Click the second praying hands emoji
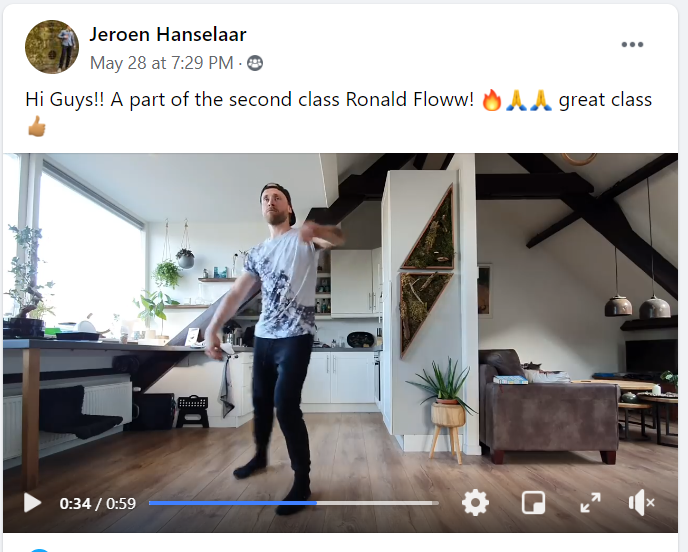The width and height of the screenshot is (688, 552). pyautogui.click(x=541, y=100)
